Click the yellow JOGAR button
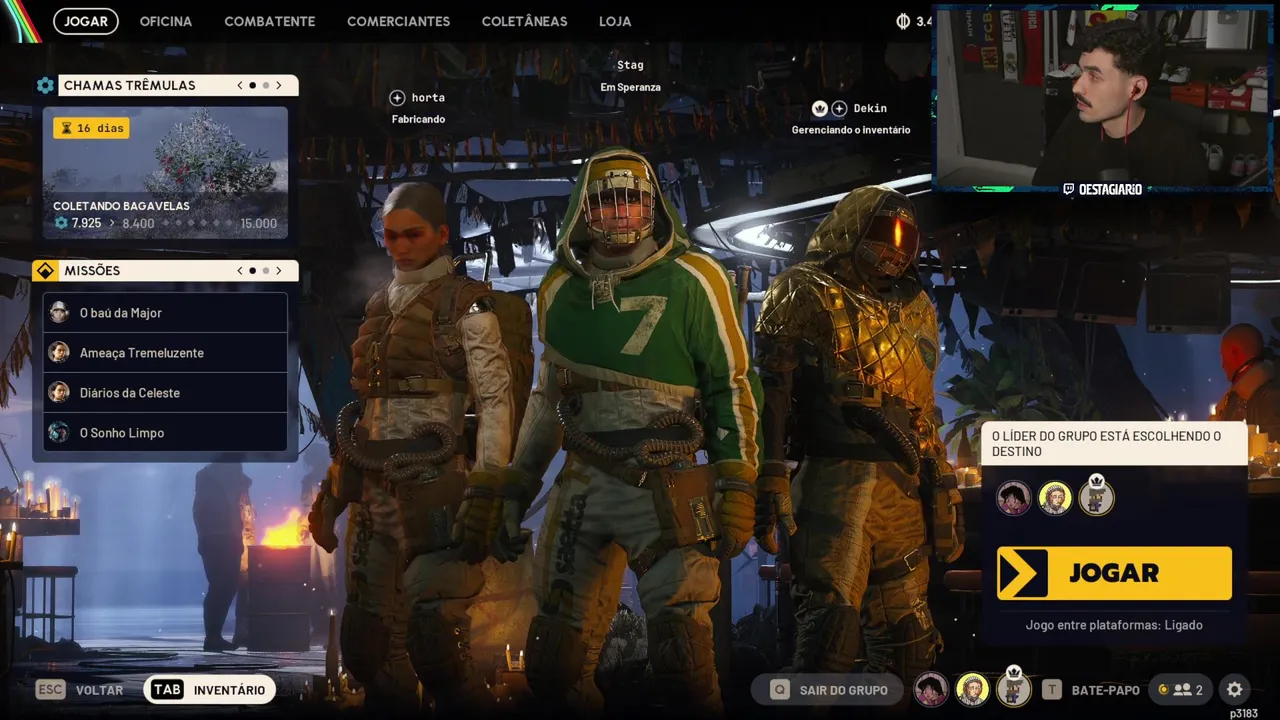Viewport: 1280px width, 720px height. [x=1114, y=573]
